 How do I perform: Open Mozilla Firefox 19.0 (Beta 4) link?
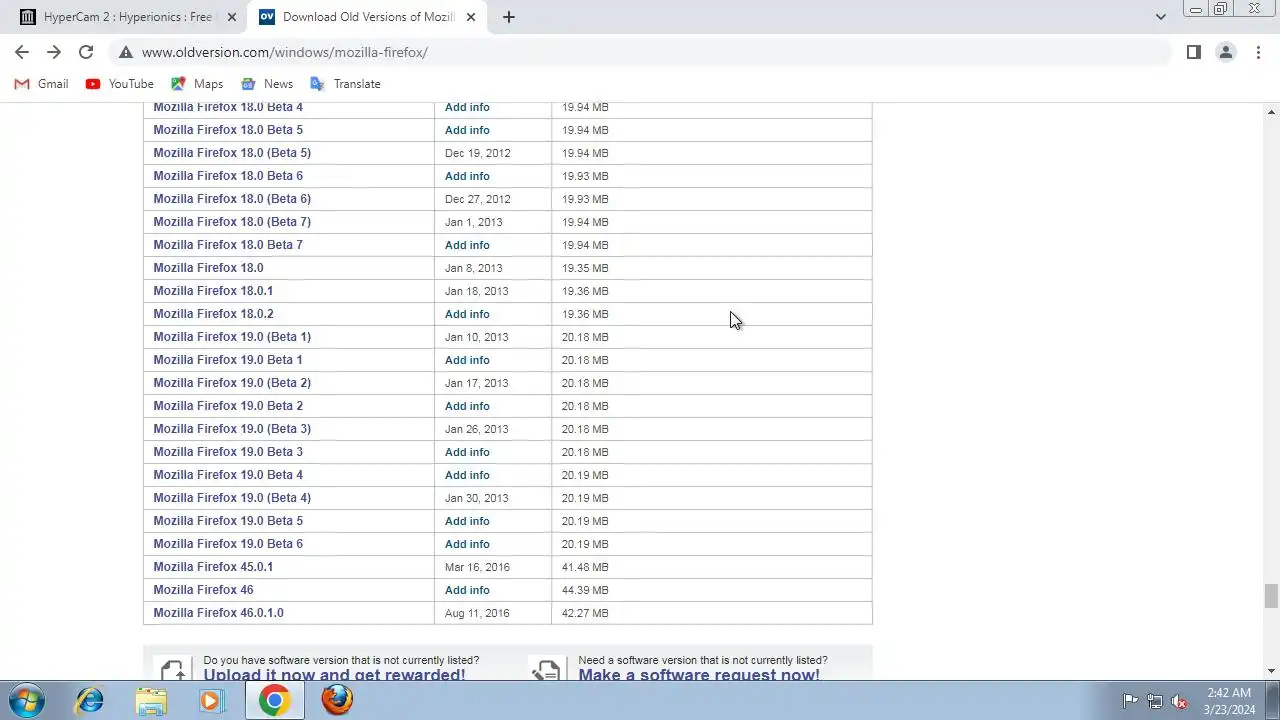click(x=232, y=498)
